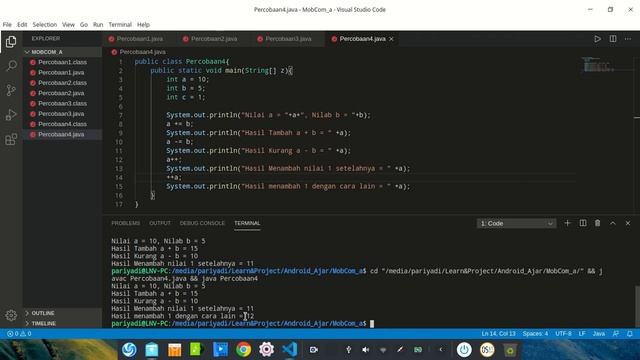Open the File menu
This screenshot has height=360, width=640.
7,24
